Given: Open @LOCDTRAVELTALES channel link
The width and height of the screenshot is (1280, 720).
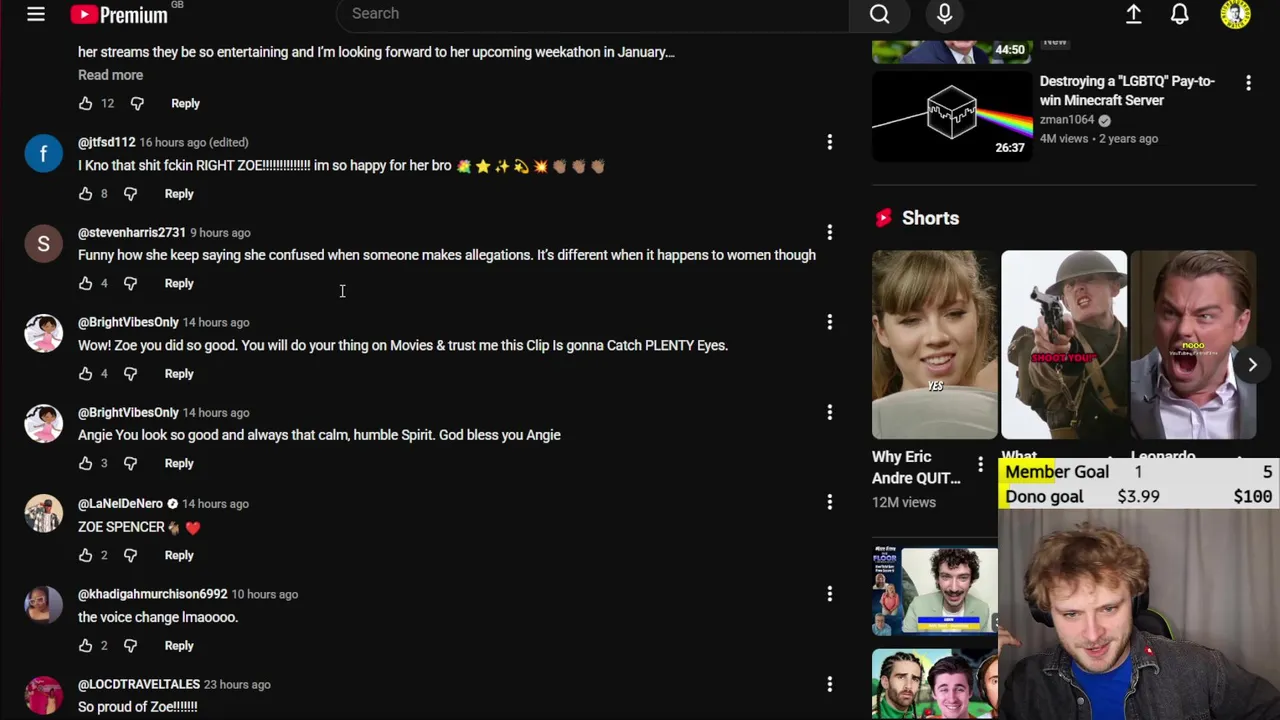Looking at the screenshot, I should pyautogui.click(x=139, y=685).
